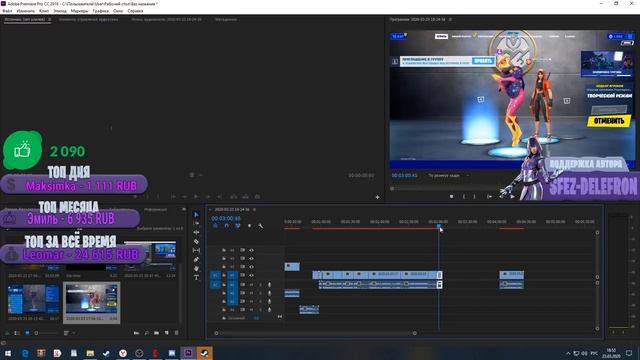Open the Окно menu
The width and height of the screenshot is (640, 360).
[118, 11]
